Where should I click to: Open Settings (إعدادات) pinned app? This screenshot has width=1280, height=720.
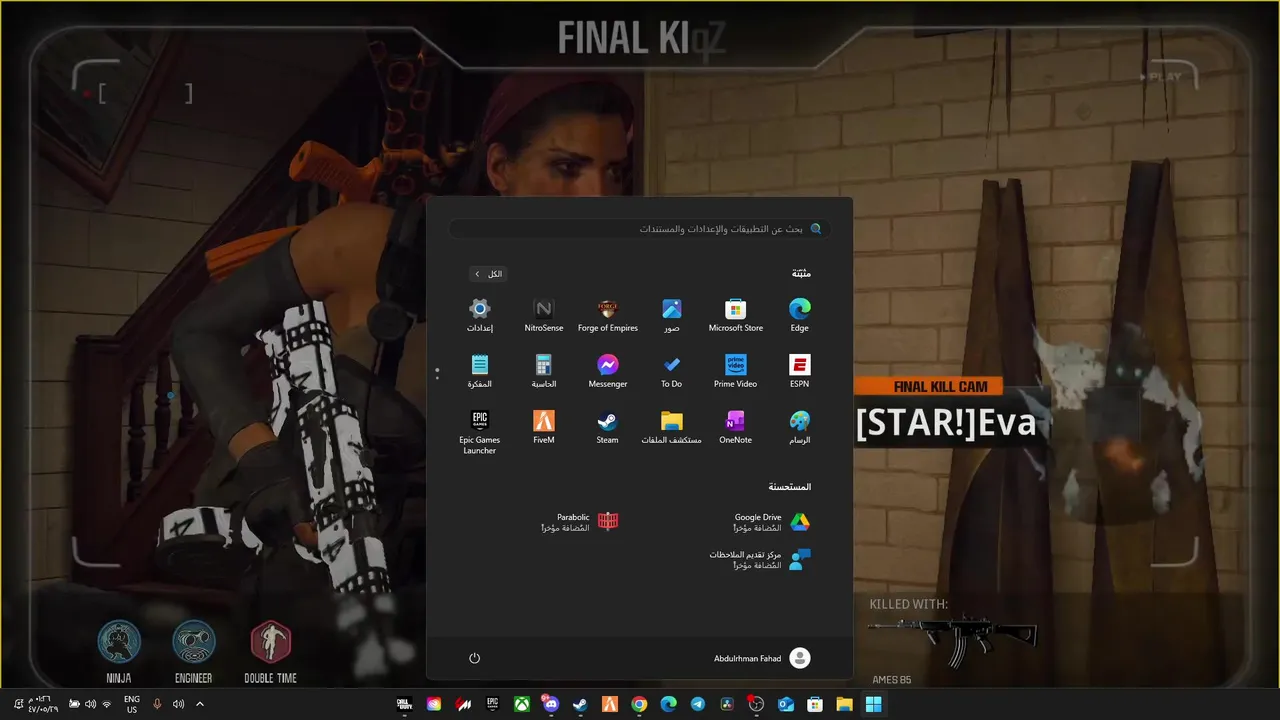(x=480, y=315)
